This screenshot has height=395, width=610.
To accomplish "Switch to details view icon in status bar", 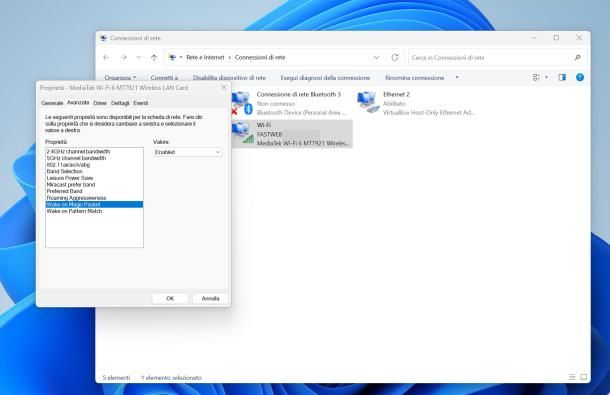I will tap(572, 377).
